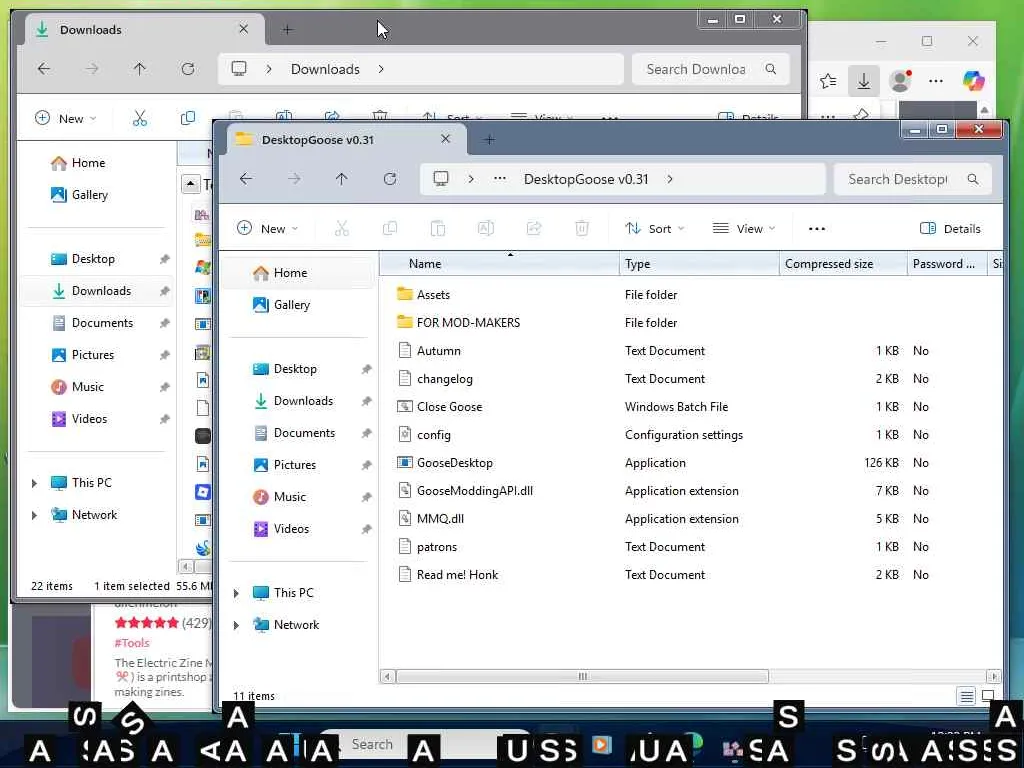The height and width of the screenshot is (768, 1024).
Task: Open Edge settings and more menu
Action: [x=936, y=81]
